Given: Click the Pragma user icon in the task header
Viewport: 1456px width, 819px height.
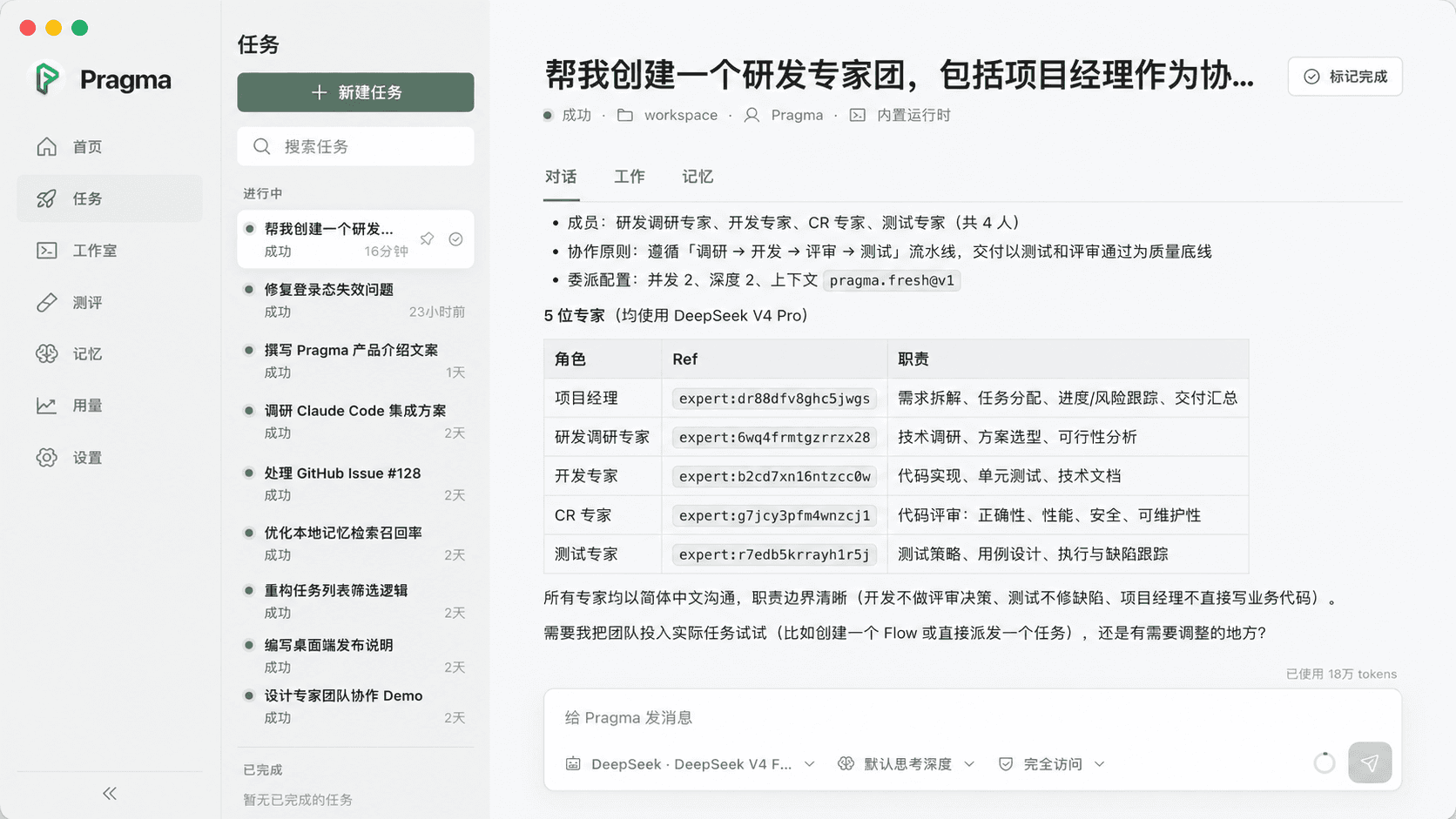Looking at the screenshot, I should [x=752, y=115].
